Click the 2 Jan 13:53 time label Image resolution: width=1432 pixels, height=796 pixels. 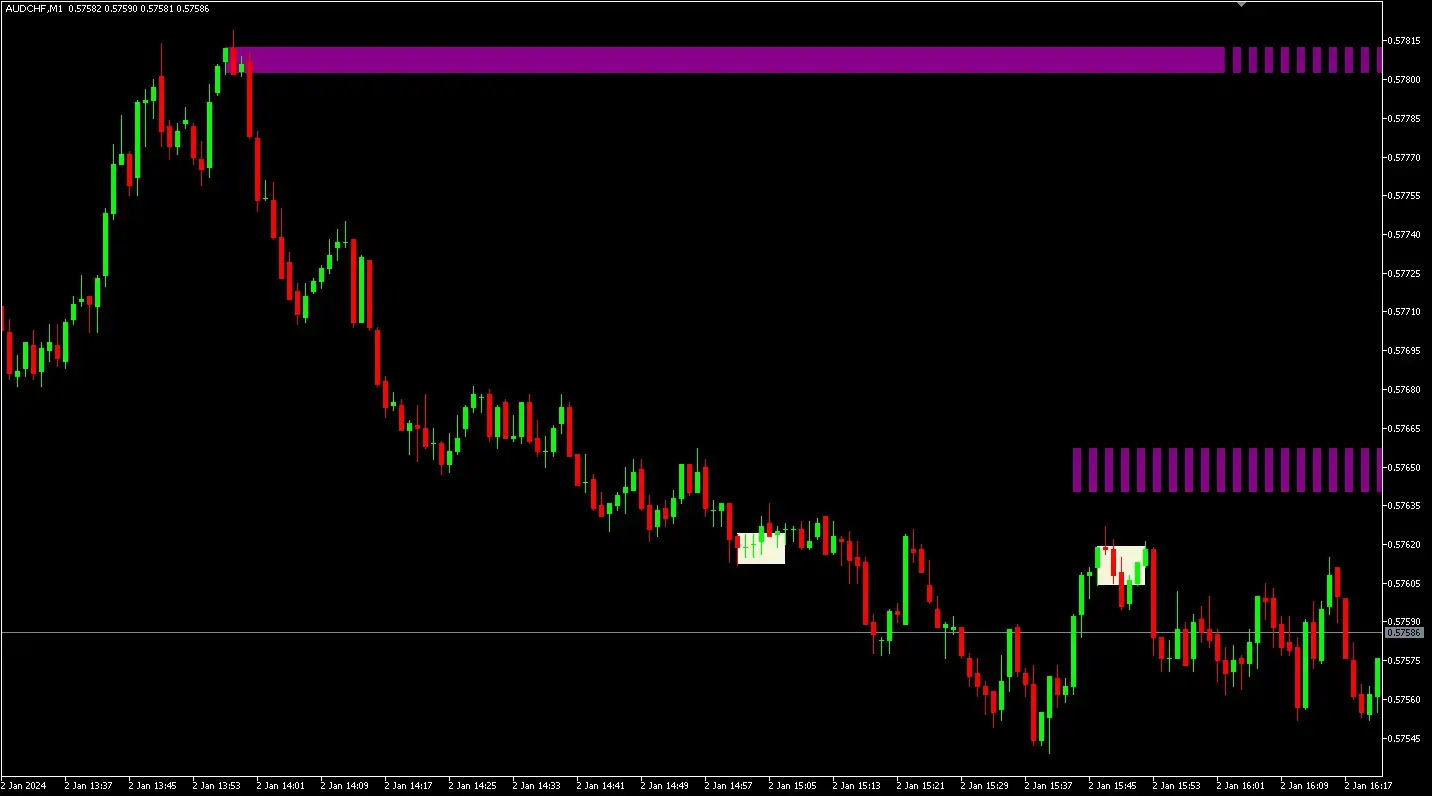[x=217, y=786]
